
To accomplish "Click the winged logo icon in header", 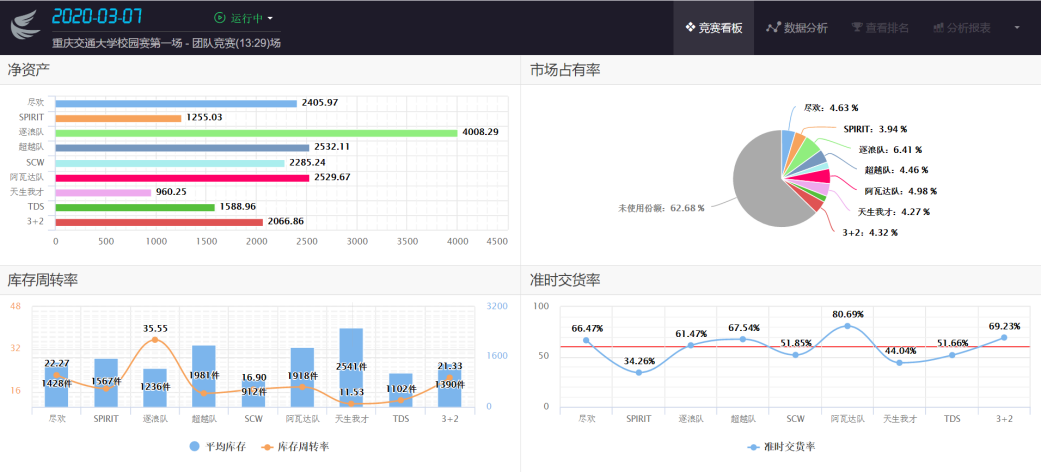I will coord(26,23).
